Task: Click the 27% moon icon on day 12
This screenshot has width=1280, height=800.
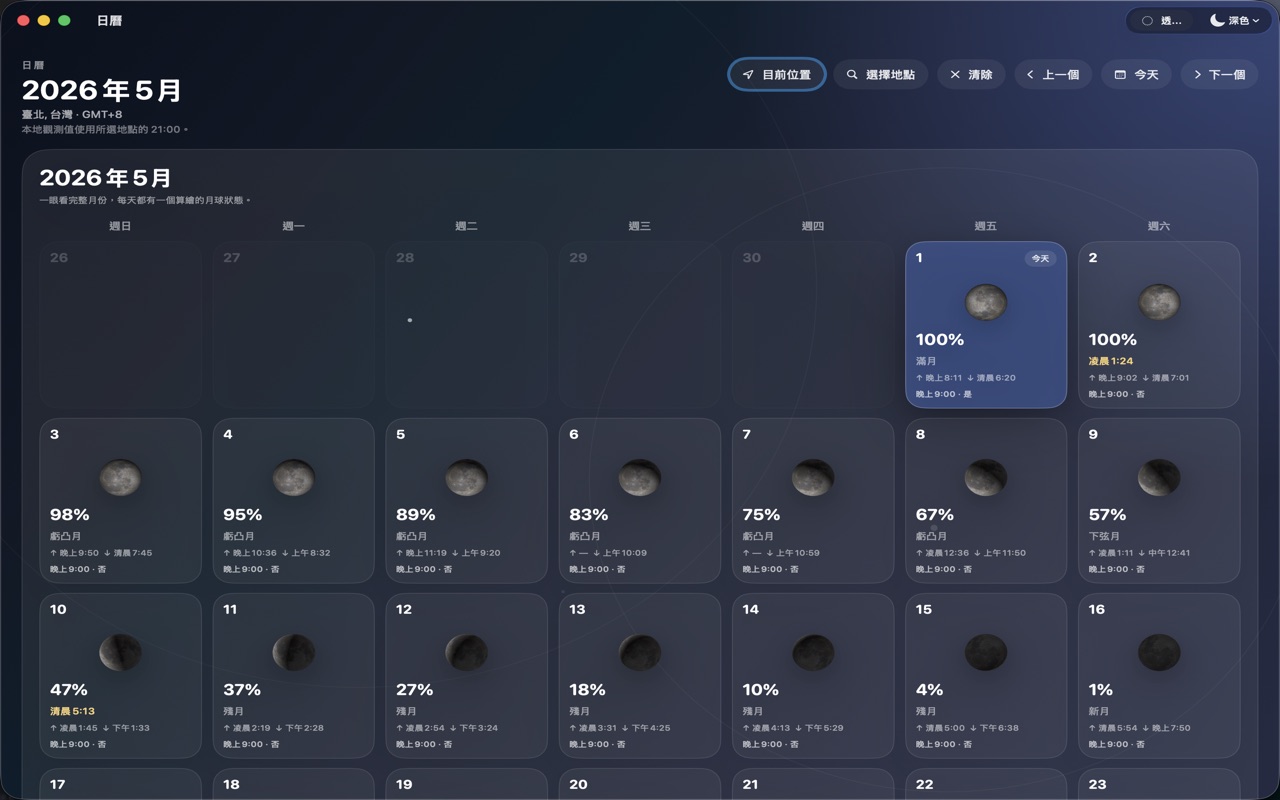Action: [x=466, y=653]
